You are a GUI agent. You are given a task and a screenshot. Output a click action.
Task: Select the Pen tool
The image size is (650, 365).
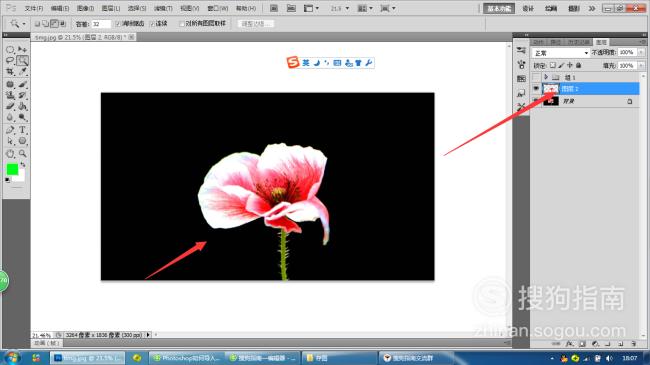coord(10,130)
